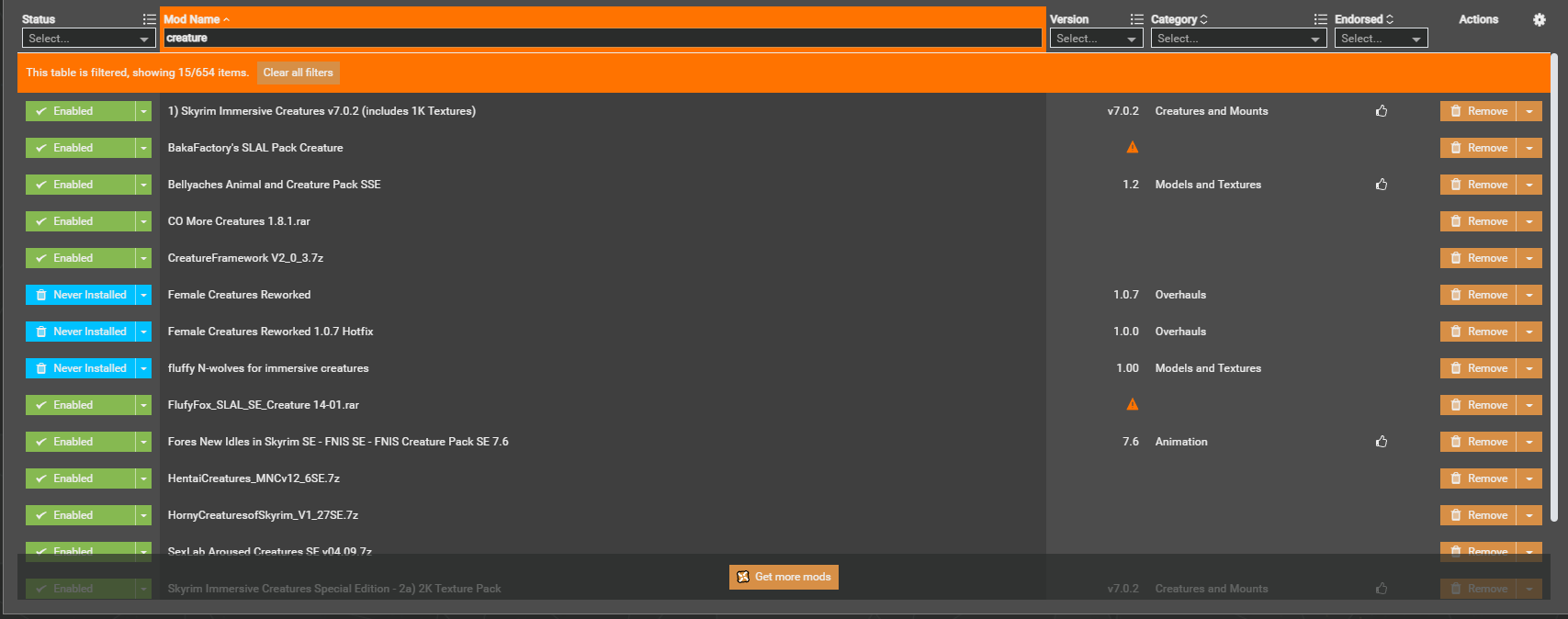Clear all filters
Image resolution: width=1568 pixels, height=619 pixels.
click(298, 73)
